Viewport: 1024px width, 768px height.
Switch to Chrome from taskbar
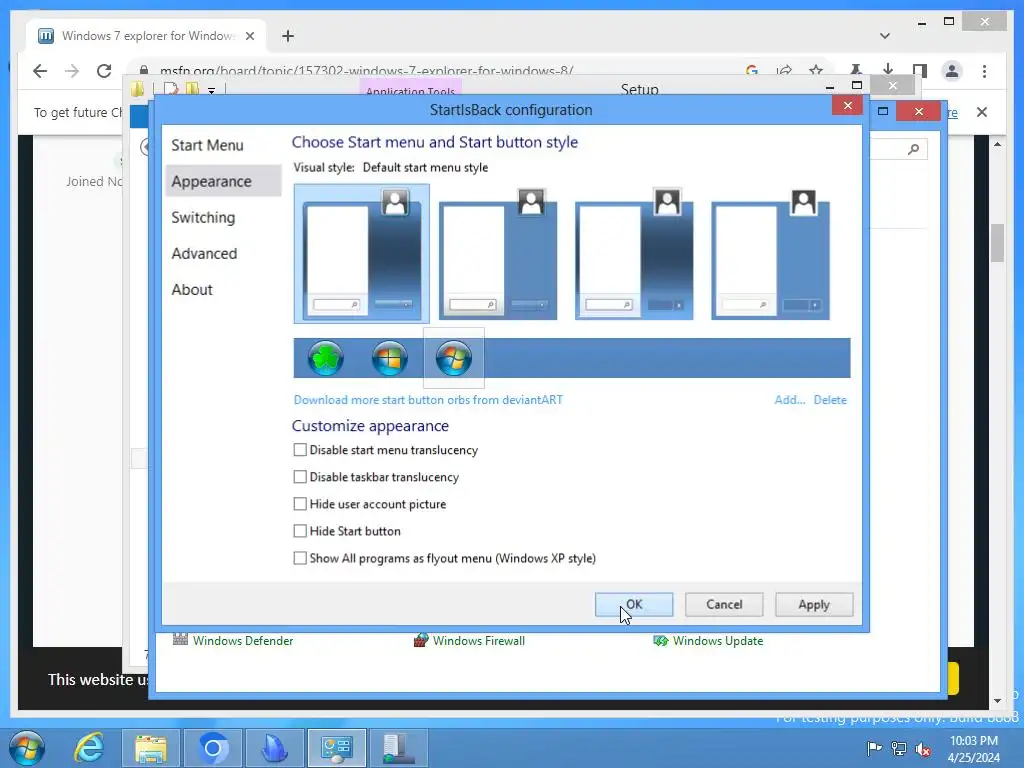[x=213, y=748]
